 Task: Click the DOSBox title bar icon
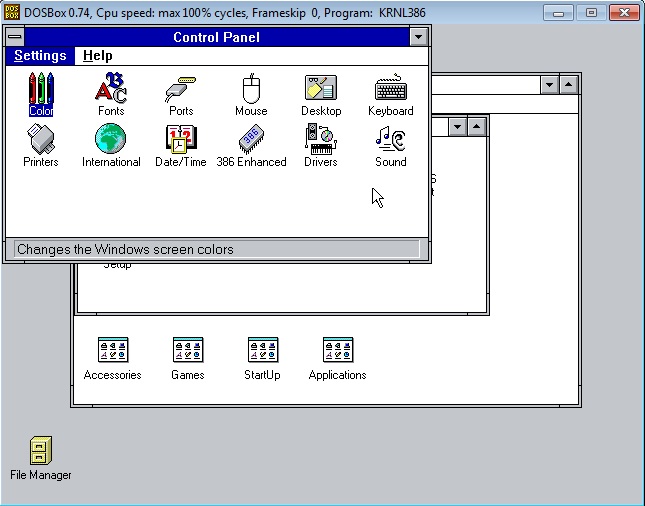point(12,12)
